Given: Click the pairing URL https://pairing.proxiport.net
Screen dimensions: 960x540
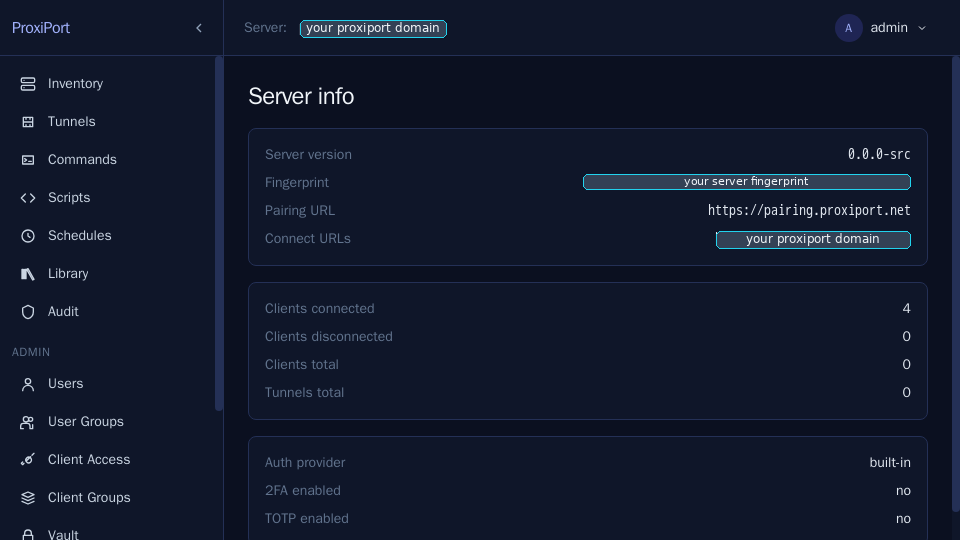Looking at the screenshot, I should pyautogui.click(x=809, y=211).
